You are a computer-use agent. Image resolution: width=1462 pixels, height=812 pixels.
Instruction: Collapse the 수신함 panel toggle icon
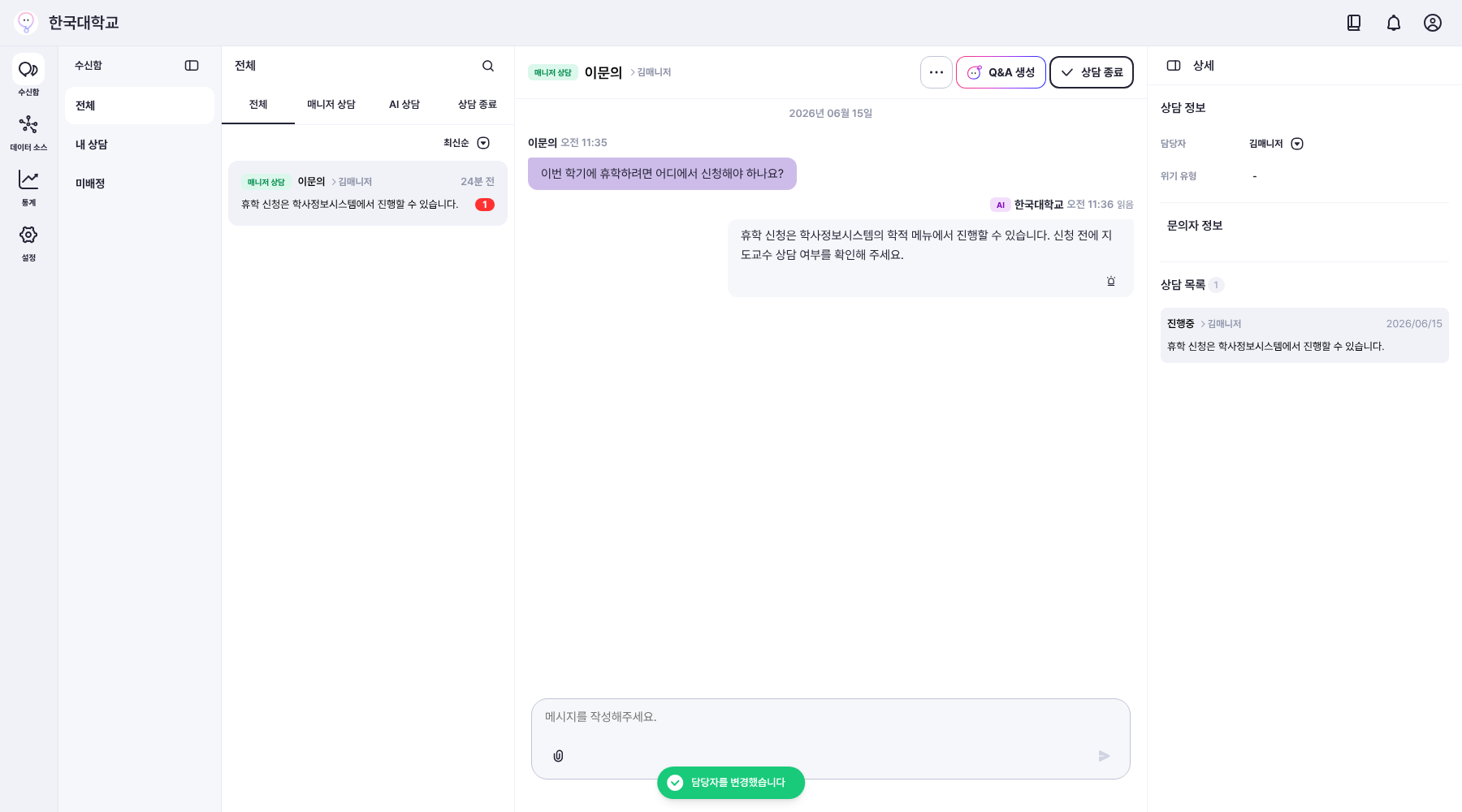(x=192, y=66)
